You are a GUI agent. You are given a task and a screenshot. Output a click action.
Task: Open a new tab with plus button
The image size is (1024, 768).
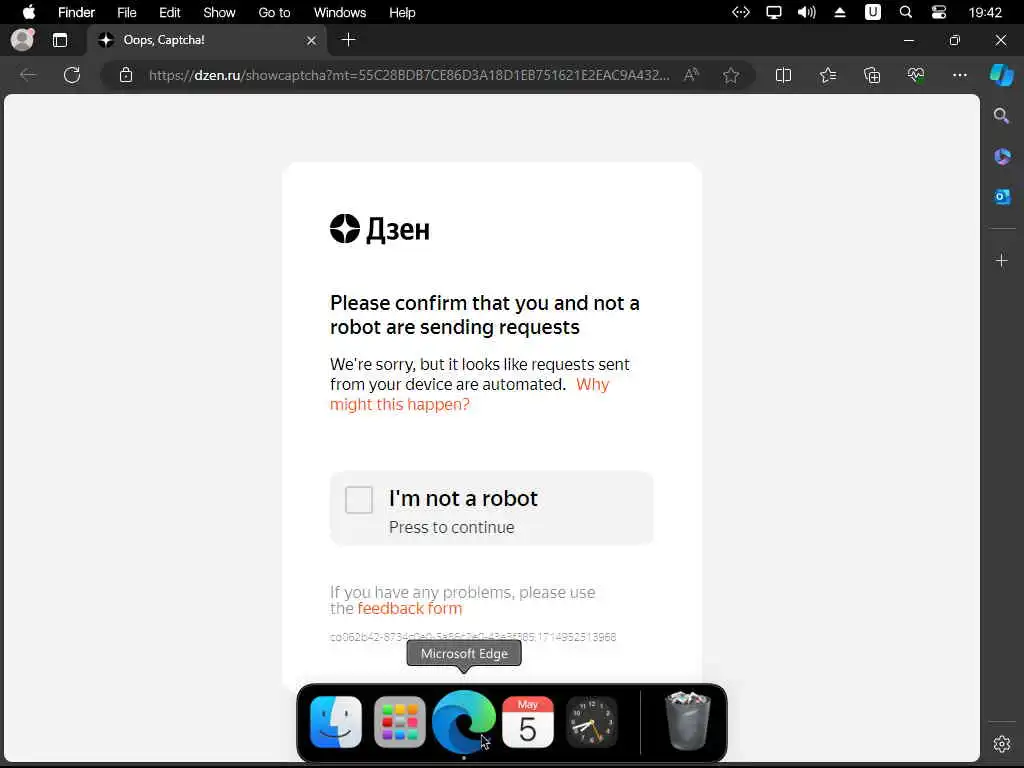click(x=348, y=40)
